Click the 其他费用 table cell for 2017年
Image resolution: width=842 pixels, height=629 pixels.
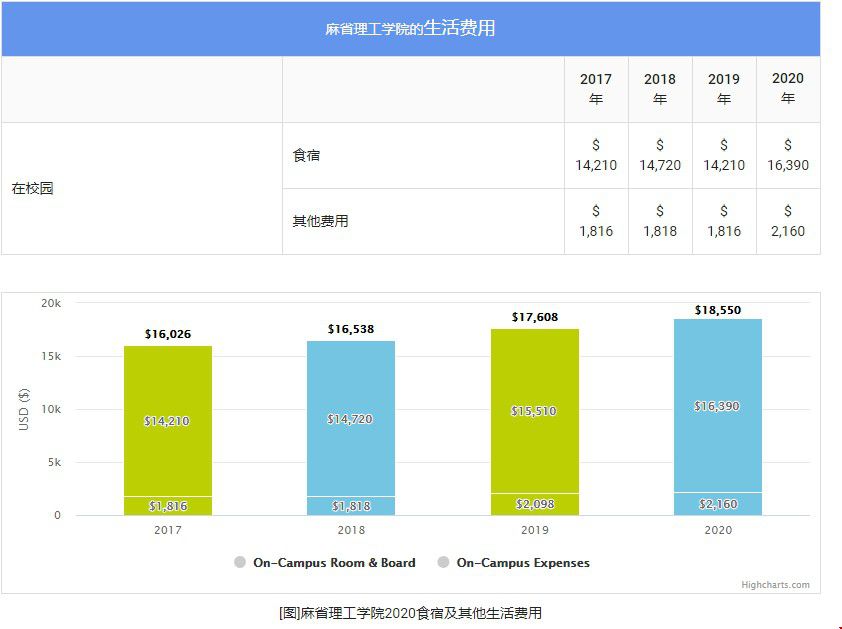(x=596, y=221)
